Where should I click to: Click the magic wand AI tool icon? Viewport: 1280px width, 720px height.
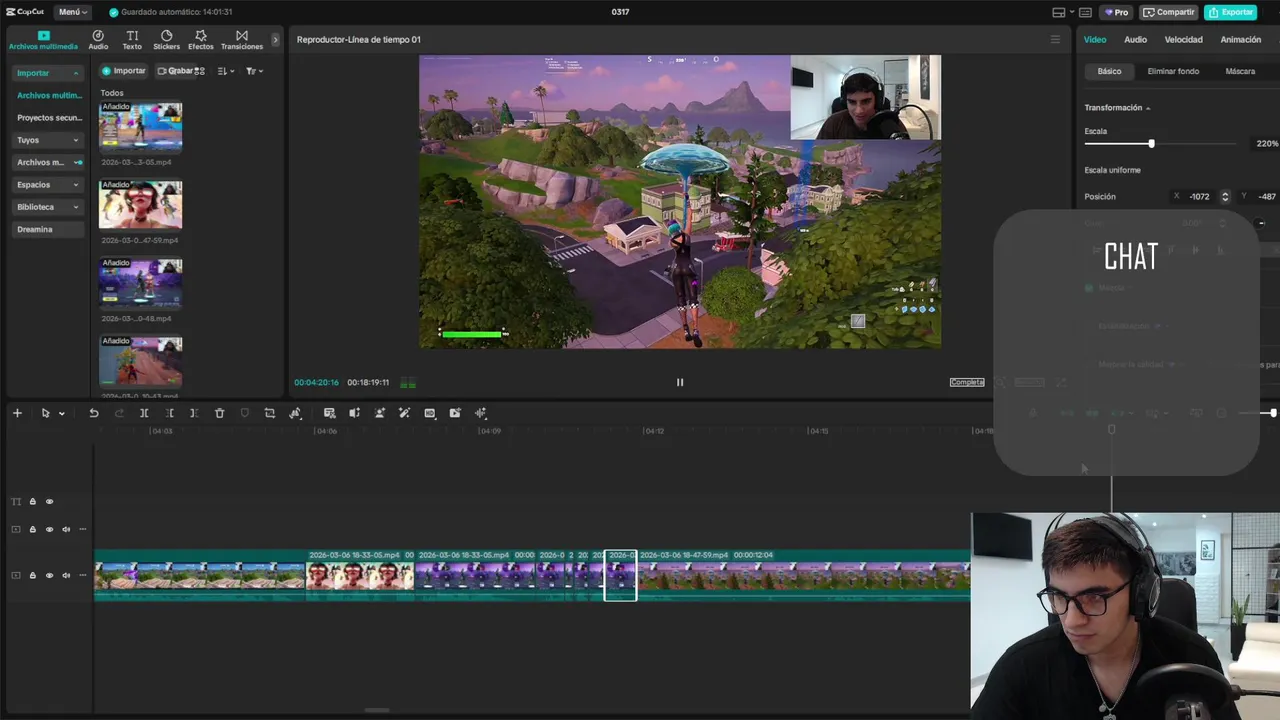(x=404, y=413)
